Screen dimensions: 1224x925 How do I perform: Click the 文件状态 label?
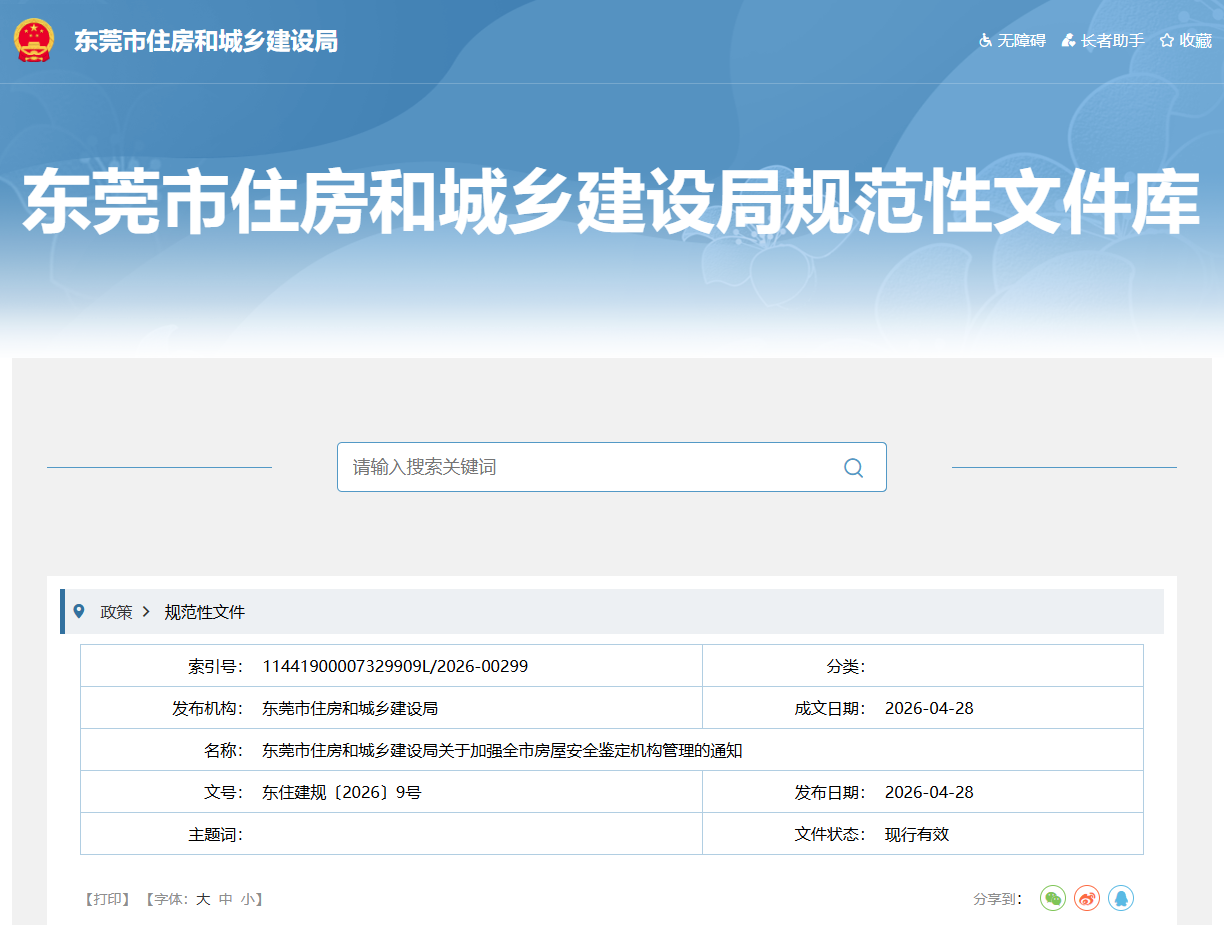click(830, 834)
